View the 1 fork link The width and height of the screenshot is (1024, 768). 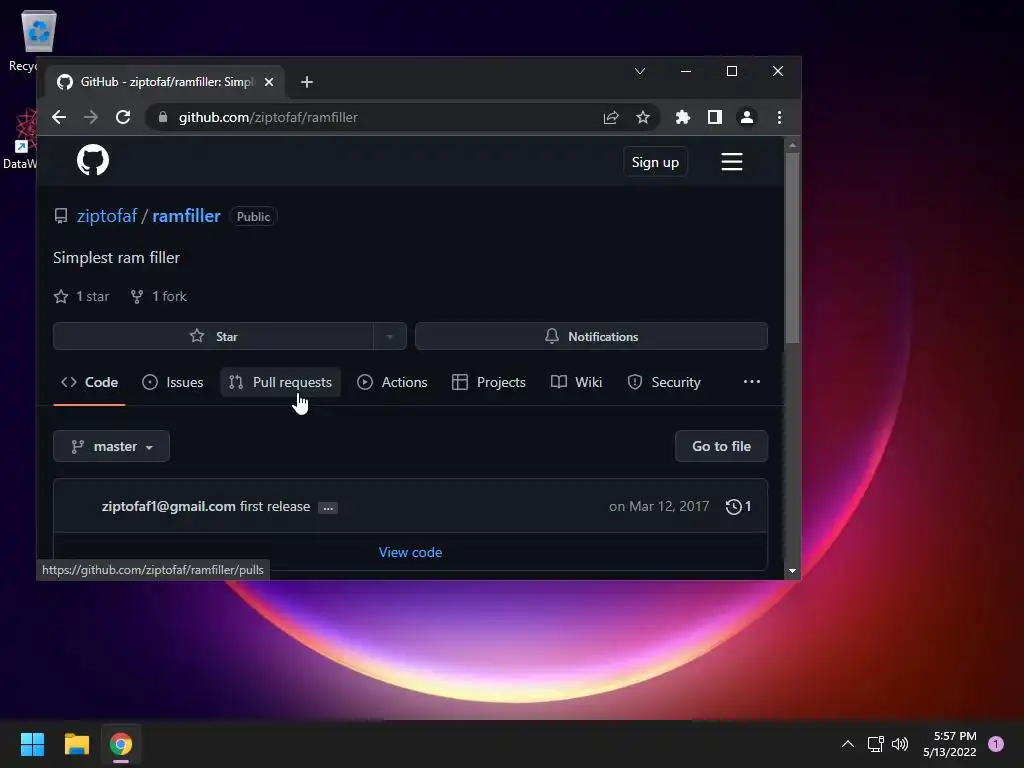click(x=159, y=296)
